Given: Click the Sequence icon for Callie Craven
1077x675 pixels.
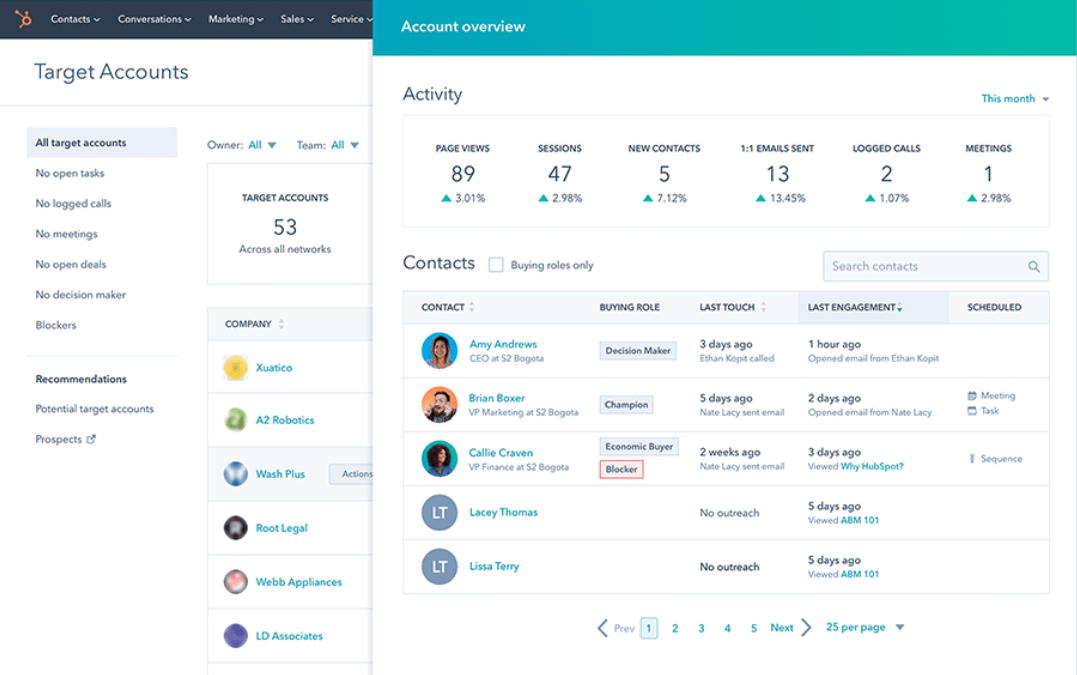Looking at the screenshot, I should [973, 458].
